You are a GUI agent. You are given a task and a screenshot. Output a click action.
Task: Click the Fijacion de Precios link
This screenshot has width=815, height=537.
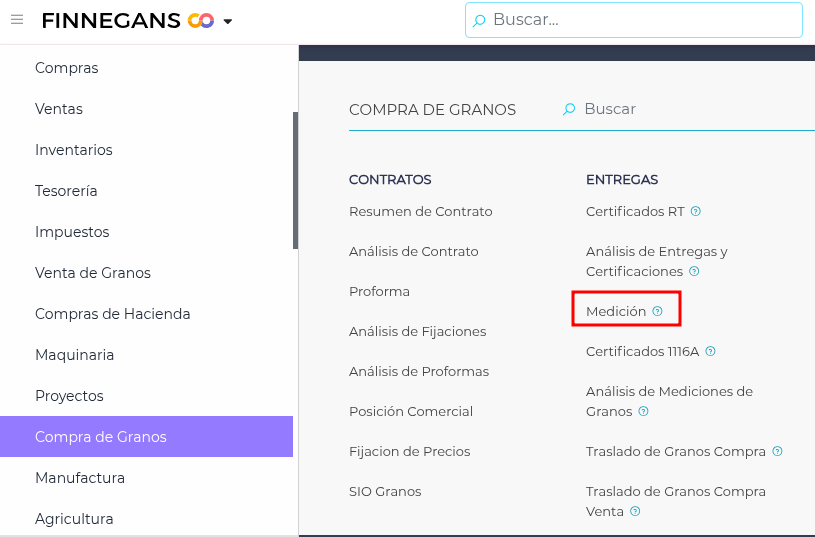409,451
